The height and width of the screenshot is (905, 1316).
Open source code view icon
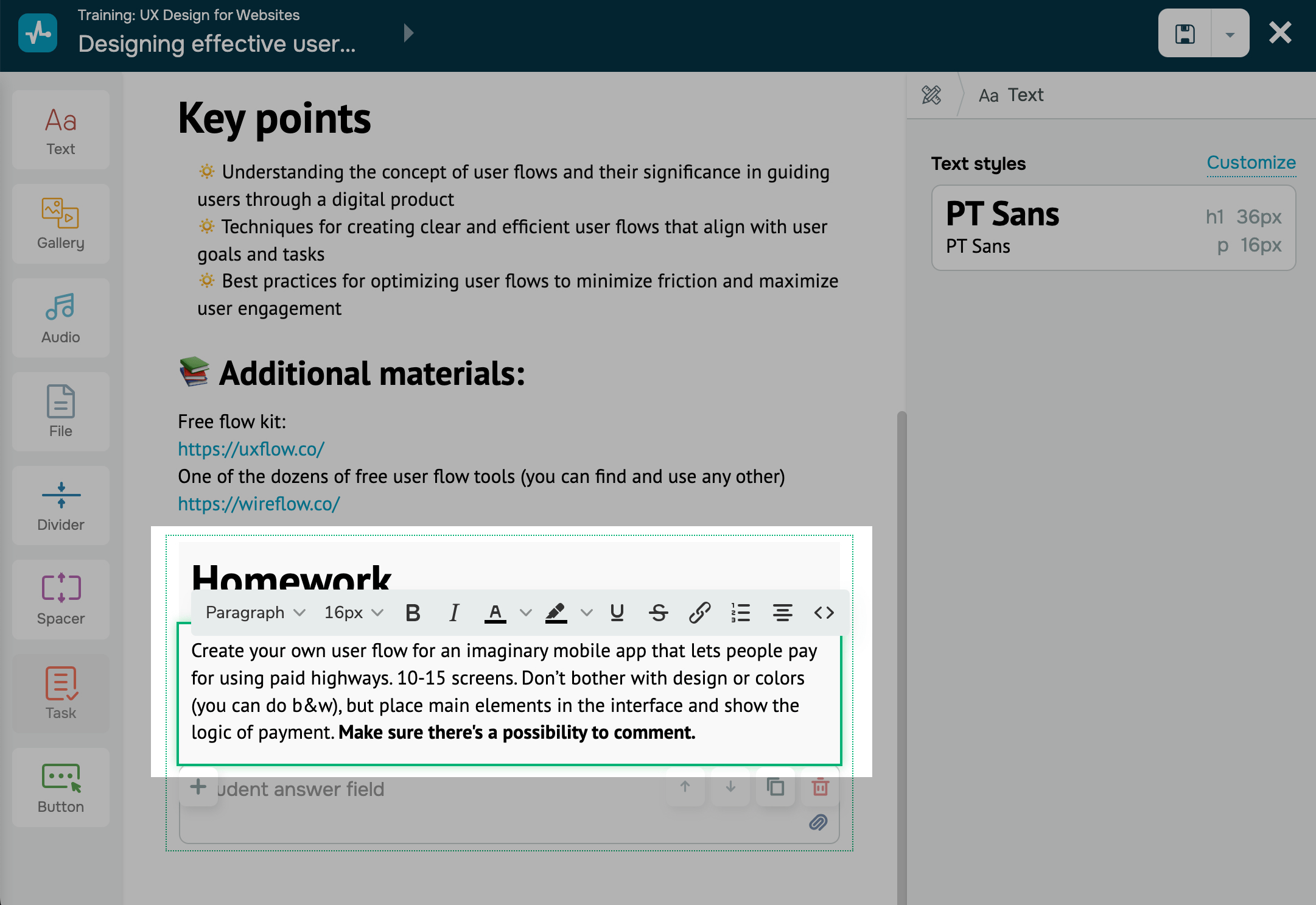point(824,613)
